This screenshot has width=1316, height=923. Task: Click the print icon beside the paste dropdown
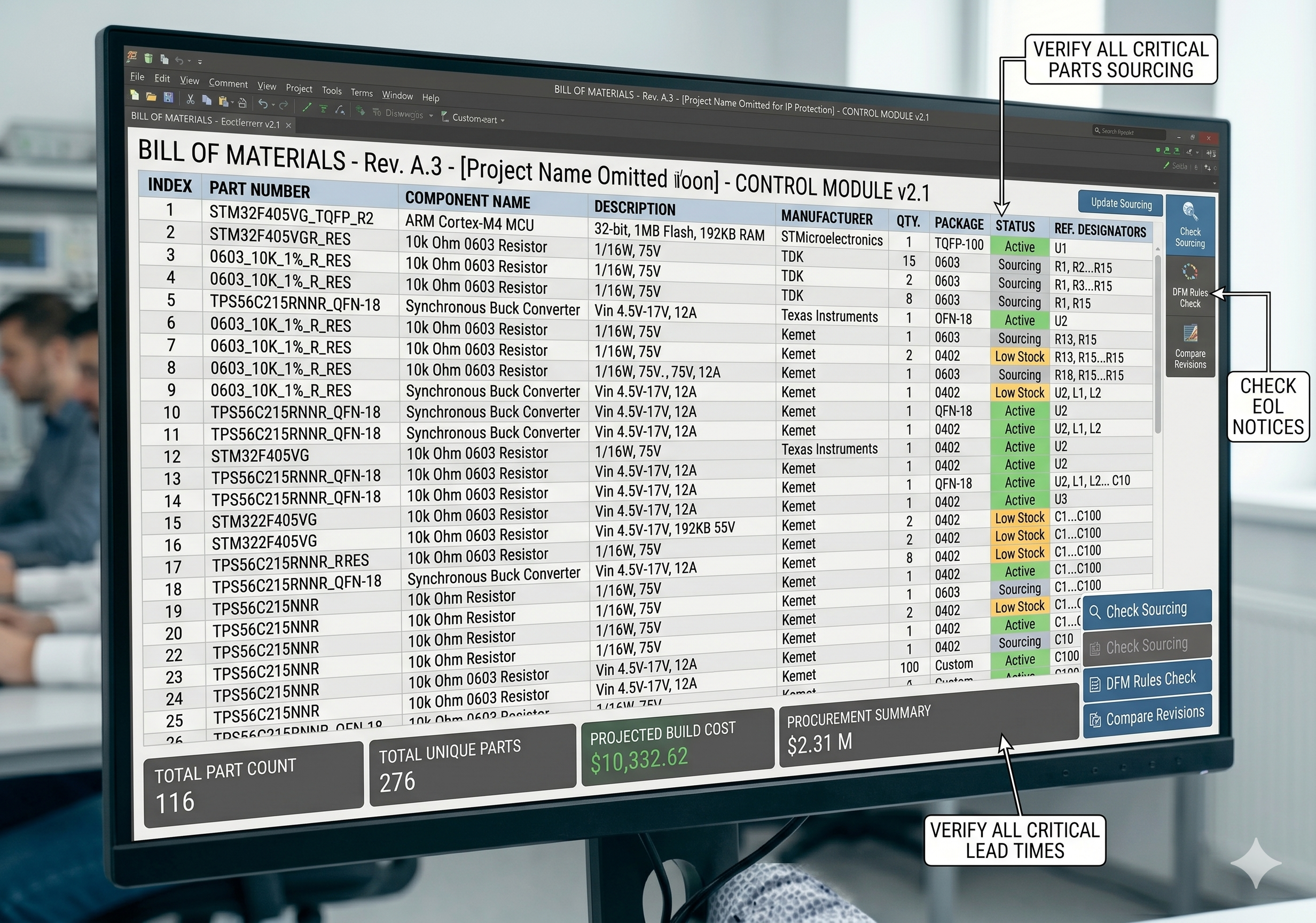pos(242,103)
